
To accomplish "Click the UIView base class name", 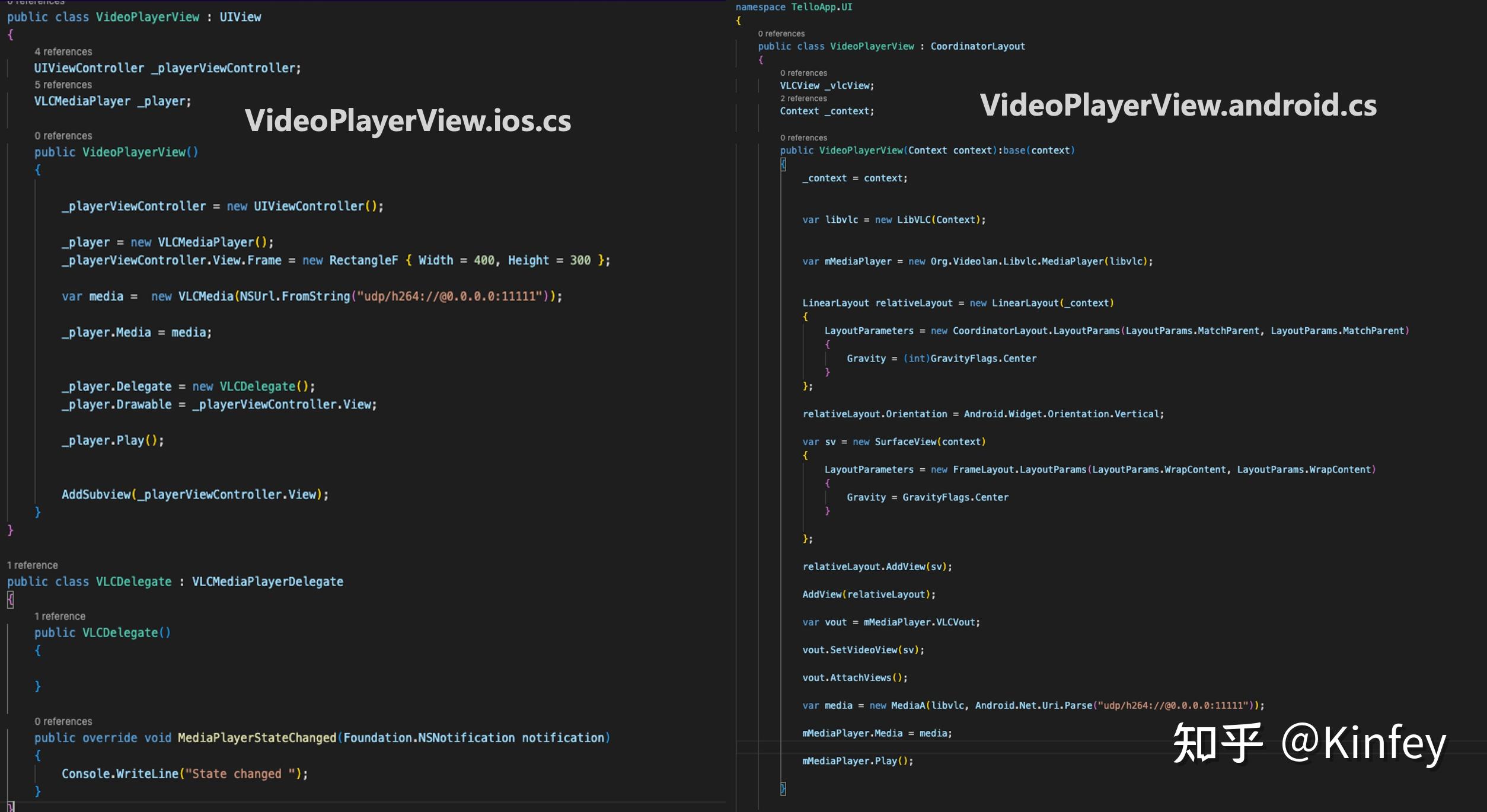I will pos(240,17).
